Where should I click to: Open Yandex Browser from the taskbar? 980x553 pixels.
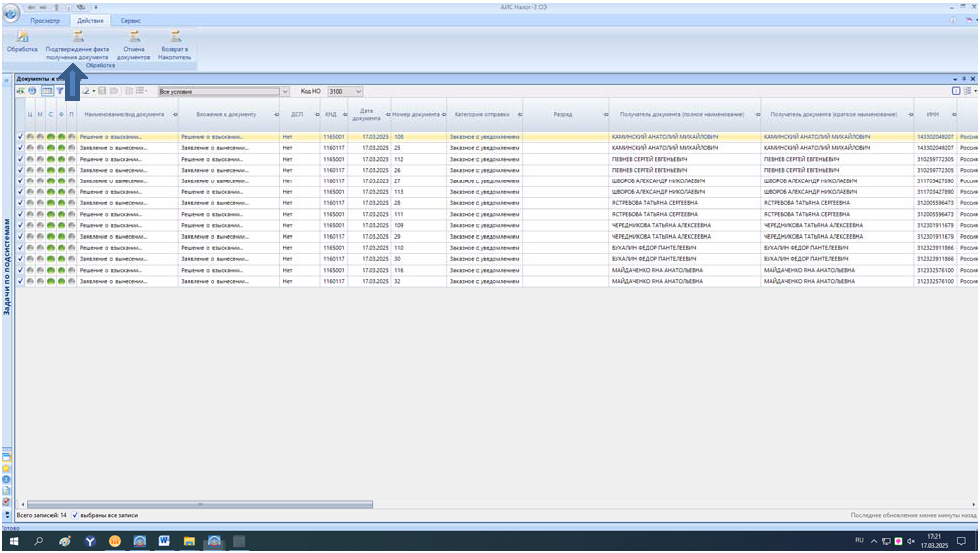point(90,541)
